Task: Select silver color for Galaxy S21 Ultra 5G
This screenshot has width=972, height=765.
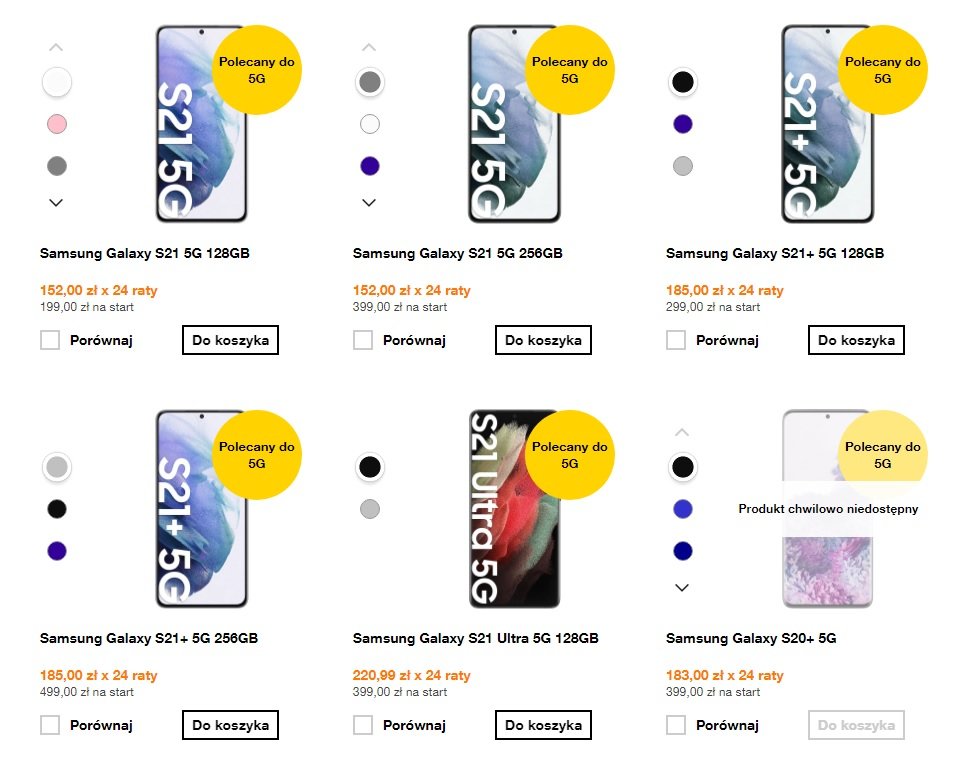Action: 370,509
